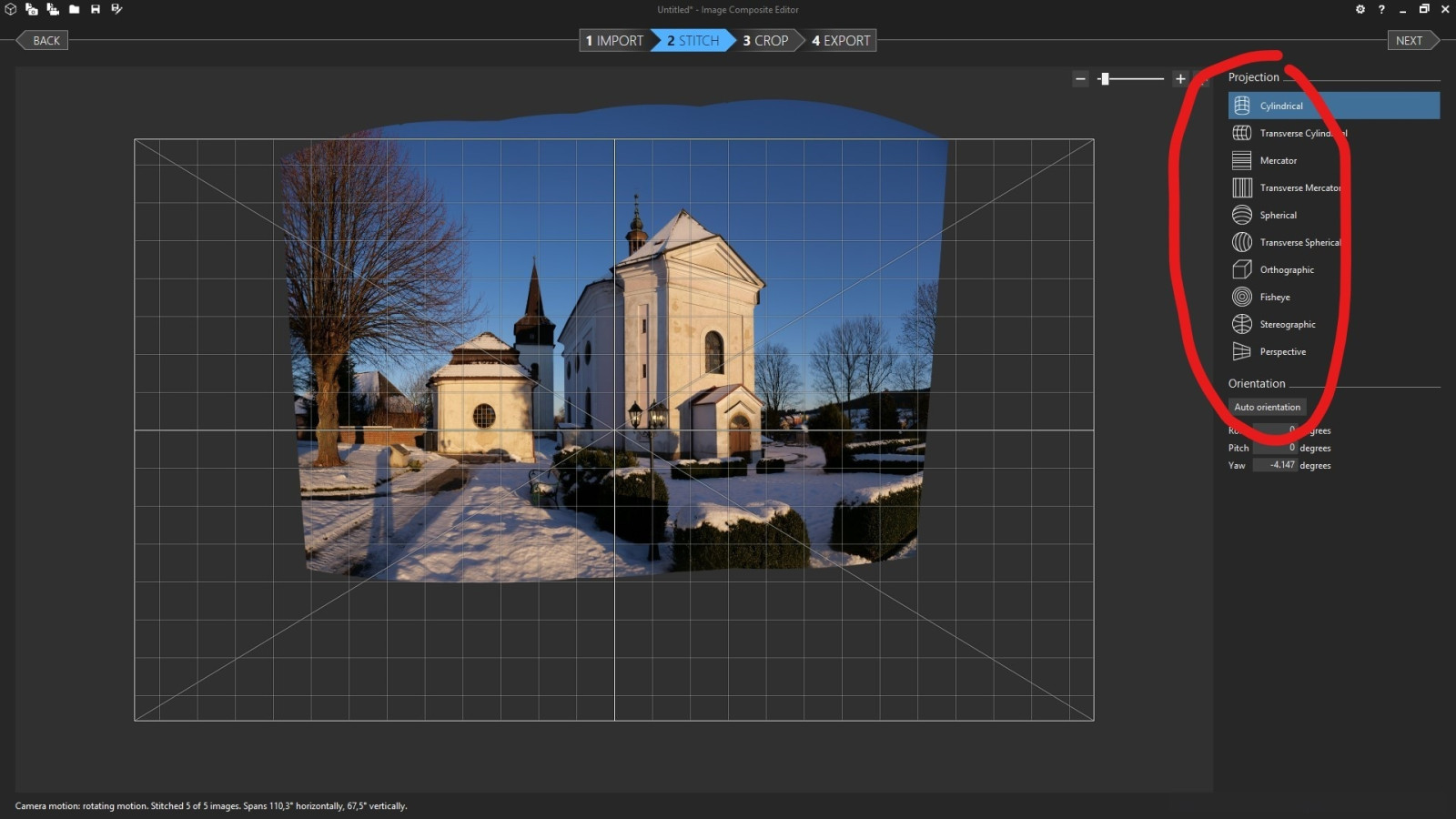Click the NEXT button
Viewport: 1456px width, 819px height.
click(1410, 41)
